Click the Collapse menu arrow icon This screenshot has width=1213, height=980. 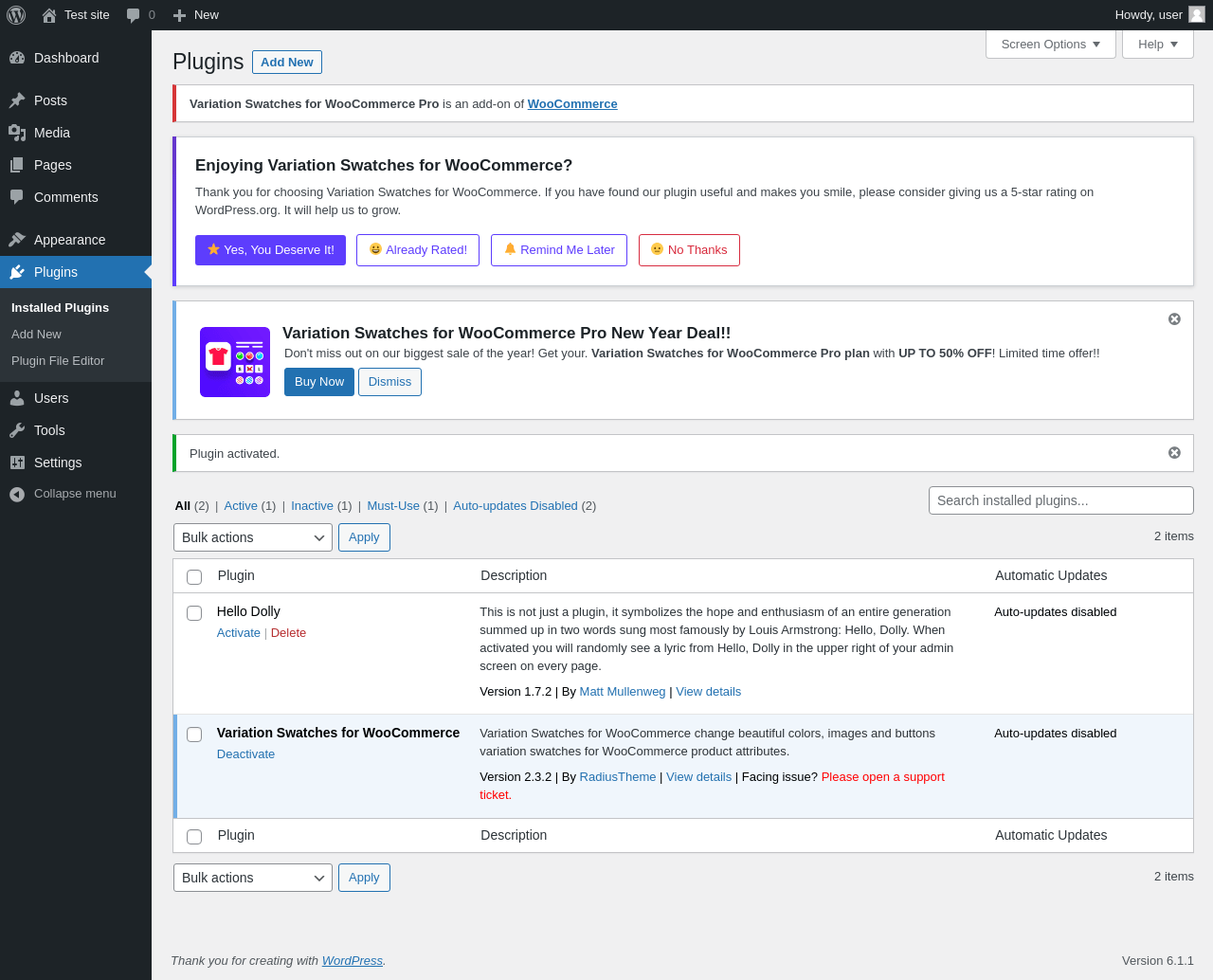point(17,495)
